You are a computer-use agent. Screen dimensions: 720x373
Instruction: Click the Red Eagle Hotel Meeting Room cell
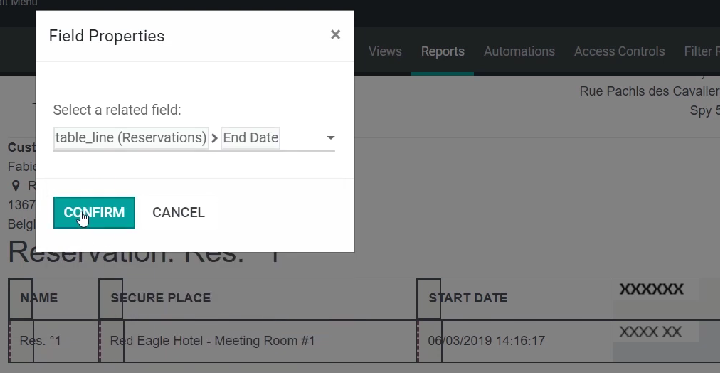(x=212, y=341)
